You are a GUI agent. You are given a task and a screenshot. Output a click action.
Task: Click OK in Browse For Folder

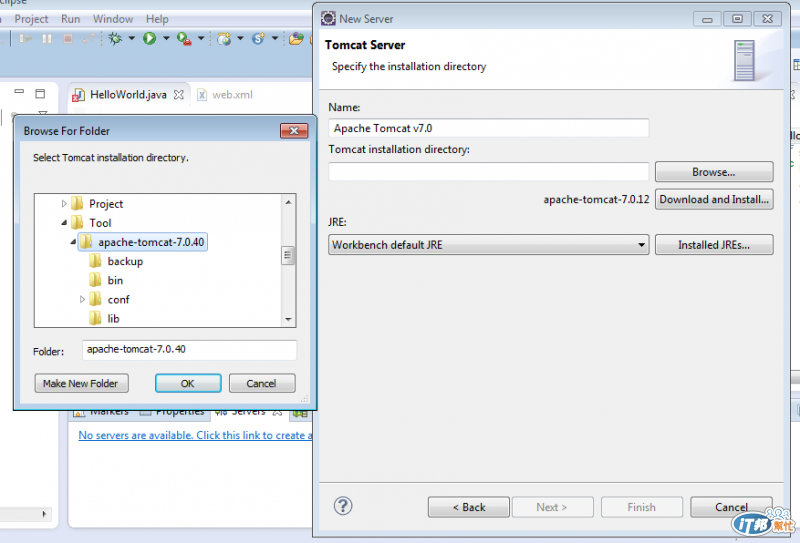[188, 383]
